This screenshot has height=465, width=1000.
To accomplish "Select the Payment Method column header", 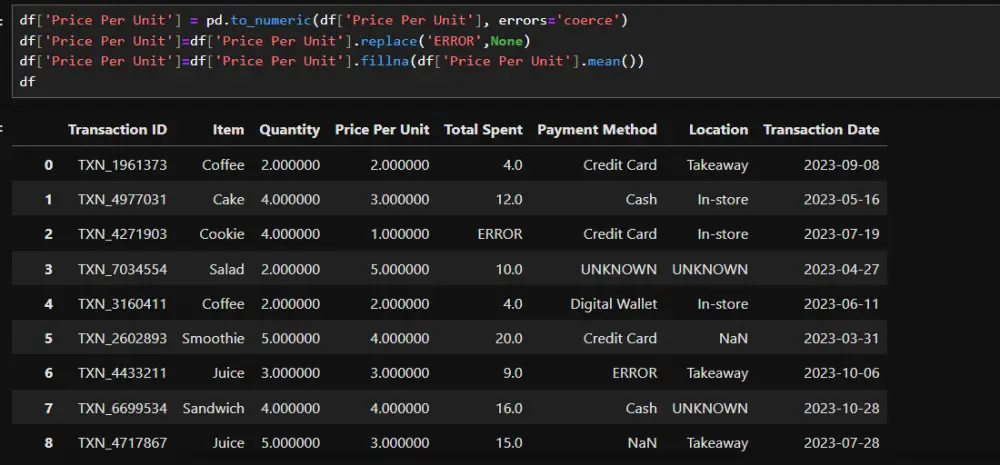I will coord(597,129).
